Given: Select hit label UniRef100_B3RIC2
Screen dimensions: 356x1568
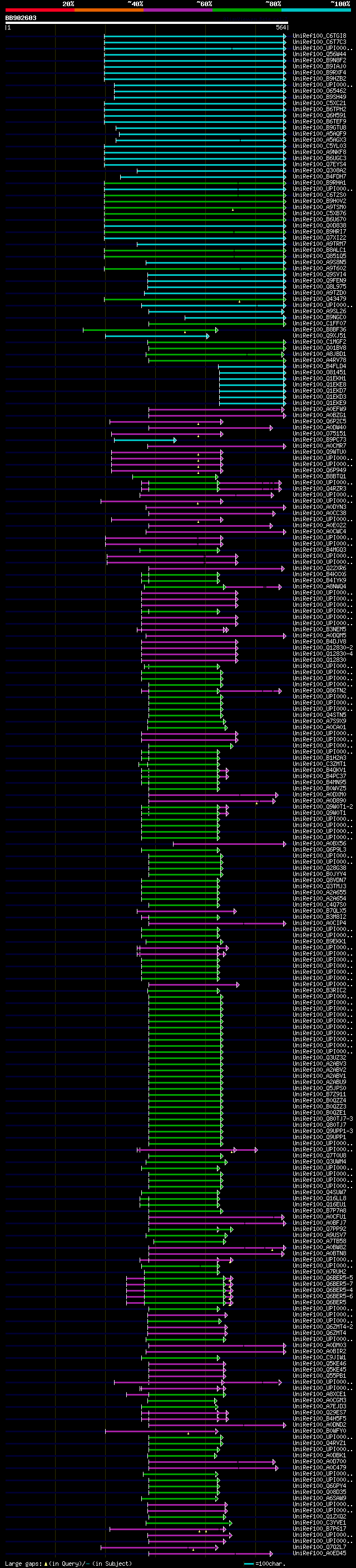Looking at the screenshot, I should click(319, 990).
